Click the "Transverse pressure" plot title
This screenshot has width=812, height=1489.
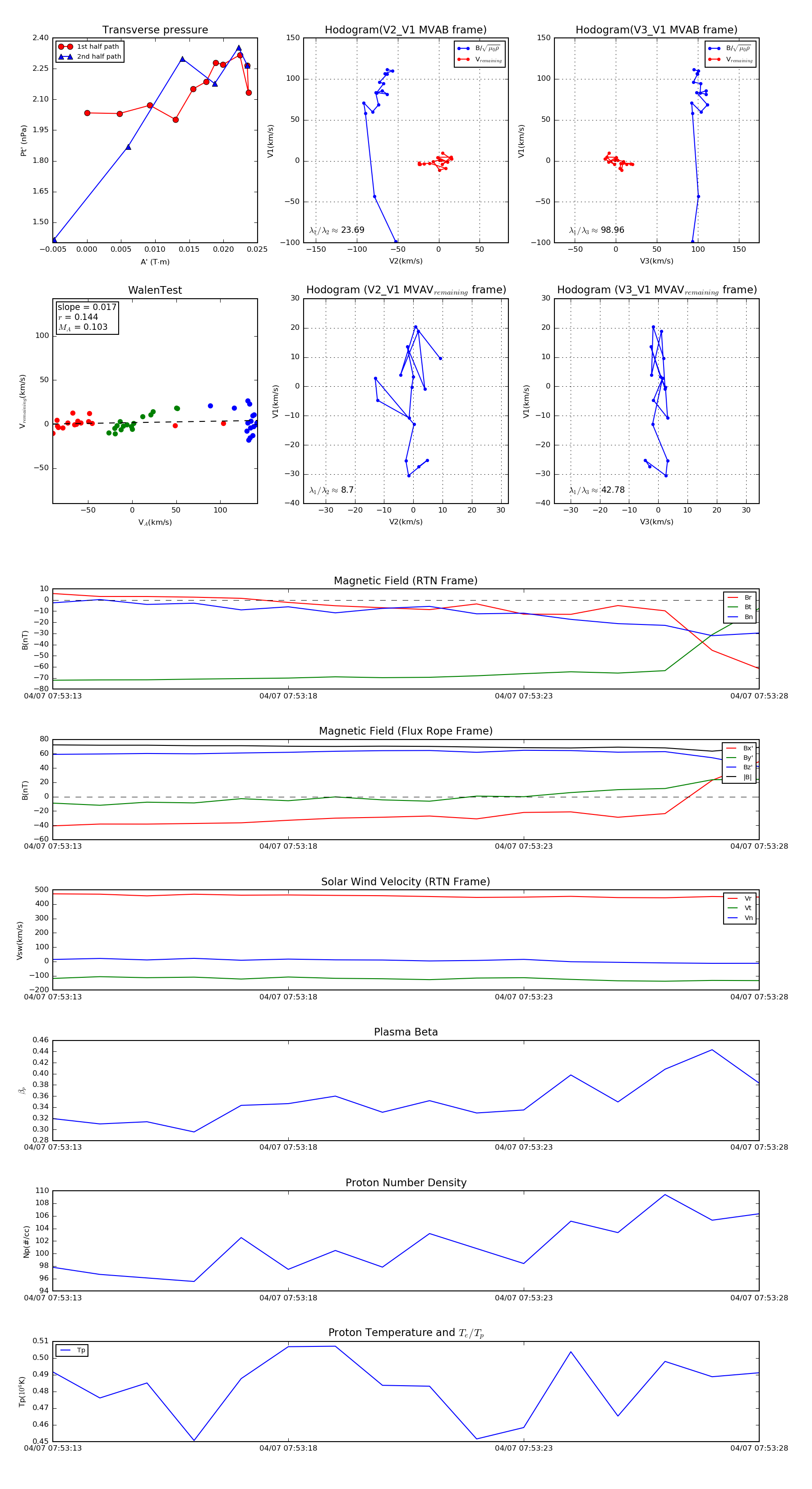click(x=155, y=30)
